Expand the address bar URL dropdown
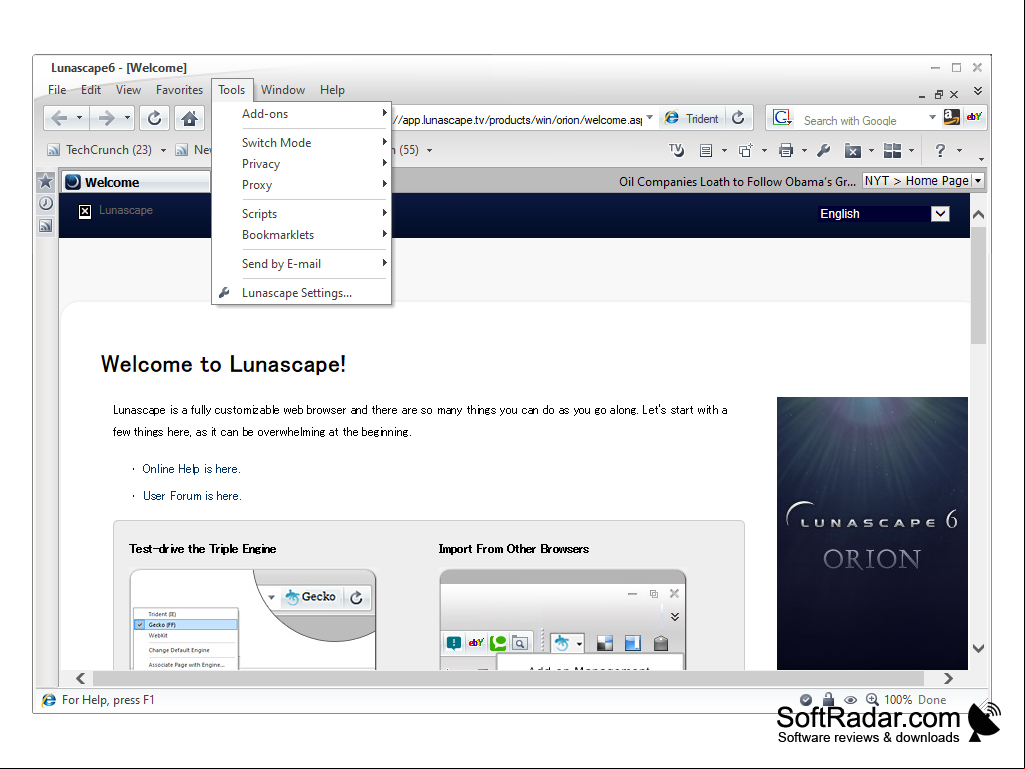This screenshot has height=769, width=1025. click(649, 117)
